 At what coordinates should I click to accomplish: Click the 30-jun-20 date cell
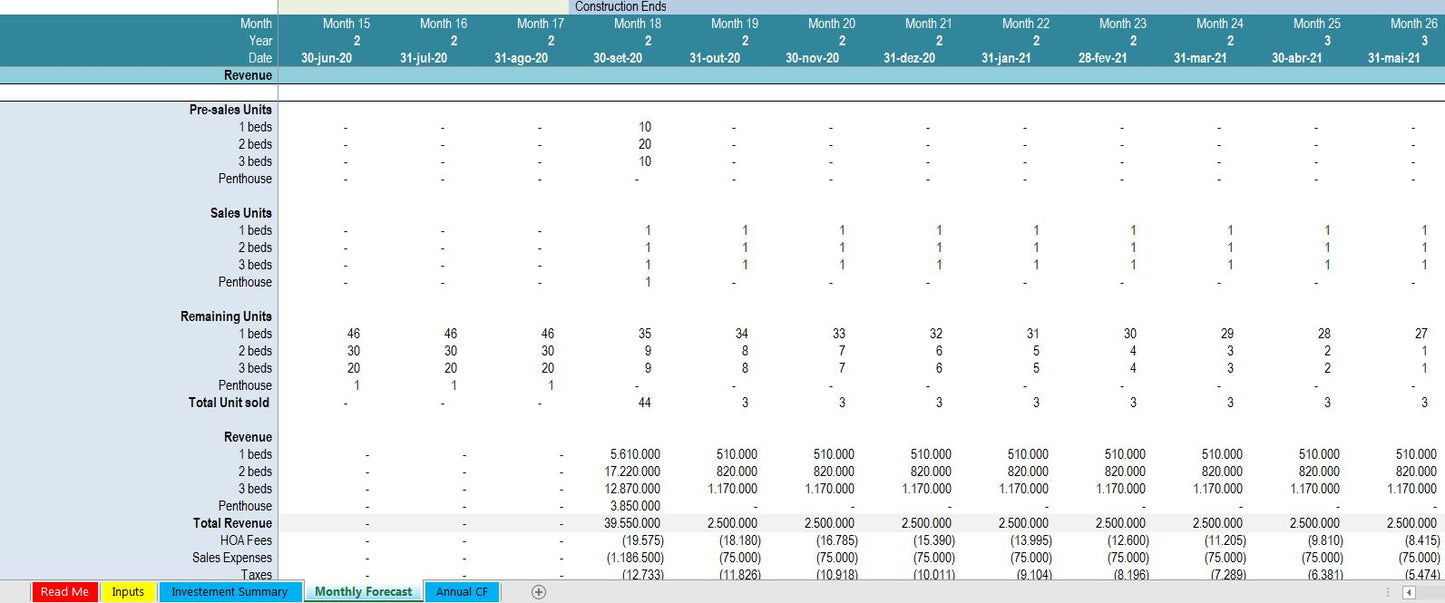click(x=326, y=58)
